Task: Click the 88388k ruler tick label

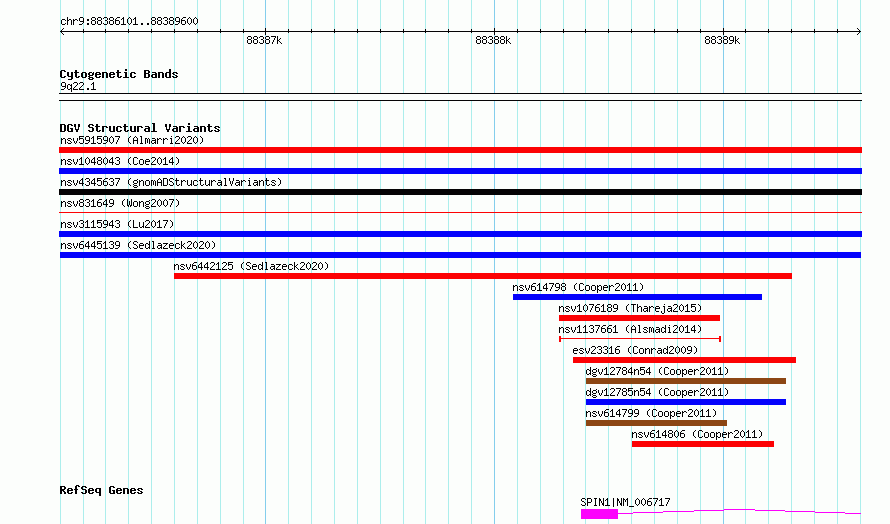Action: coord(493,41)
